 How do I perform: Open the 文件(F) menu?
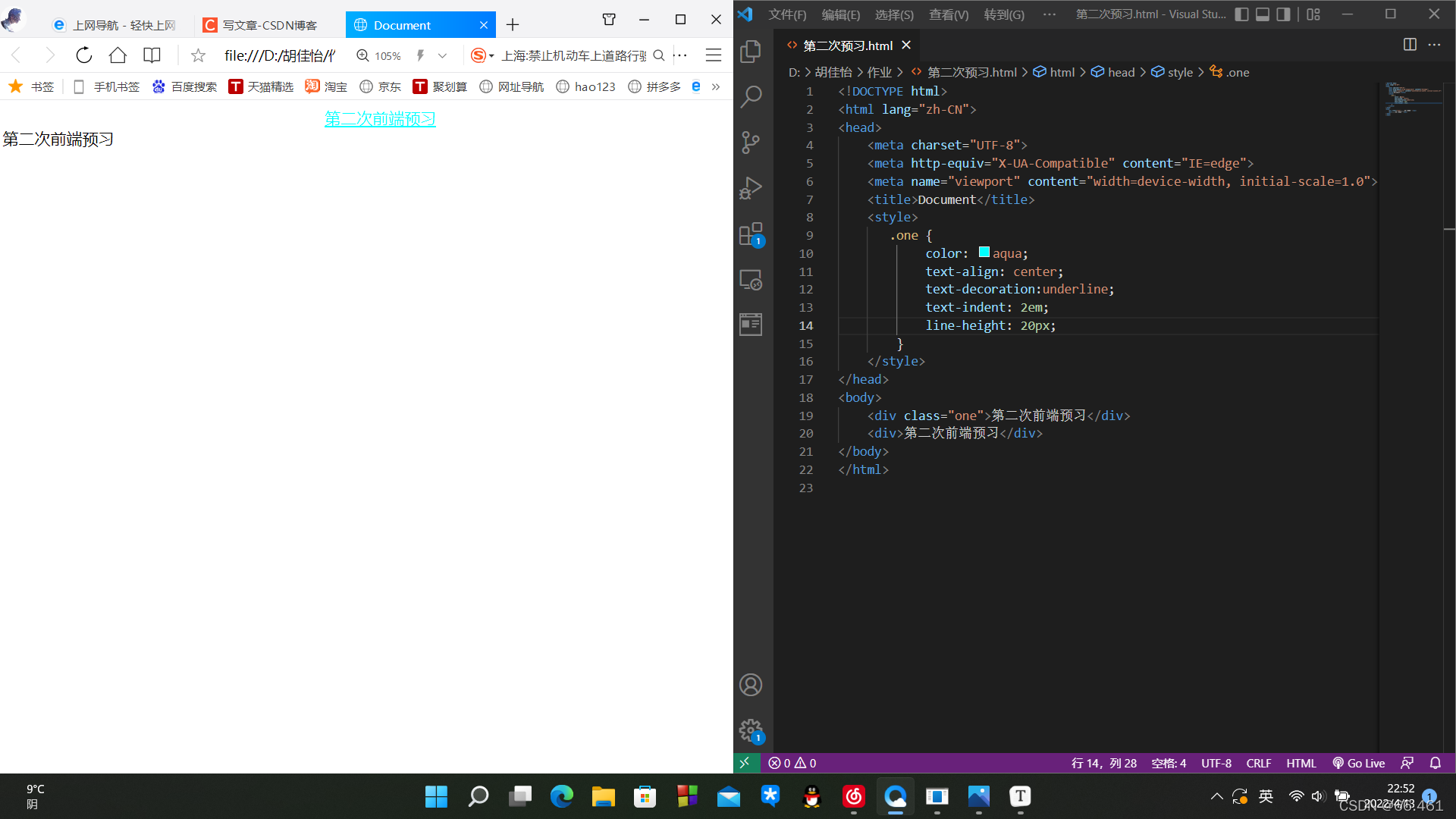tap(787, 14)
